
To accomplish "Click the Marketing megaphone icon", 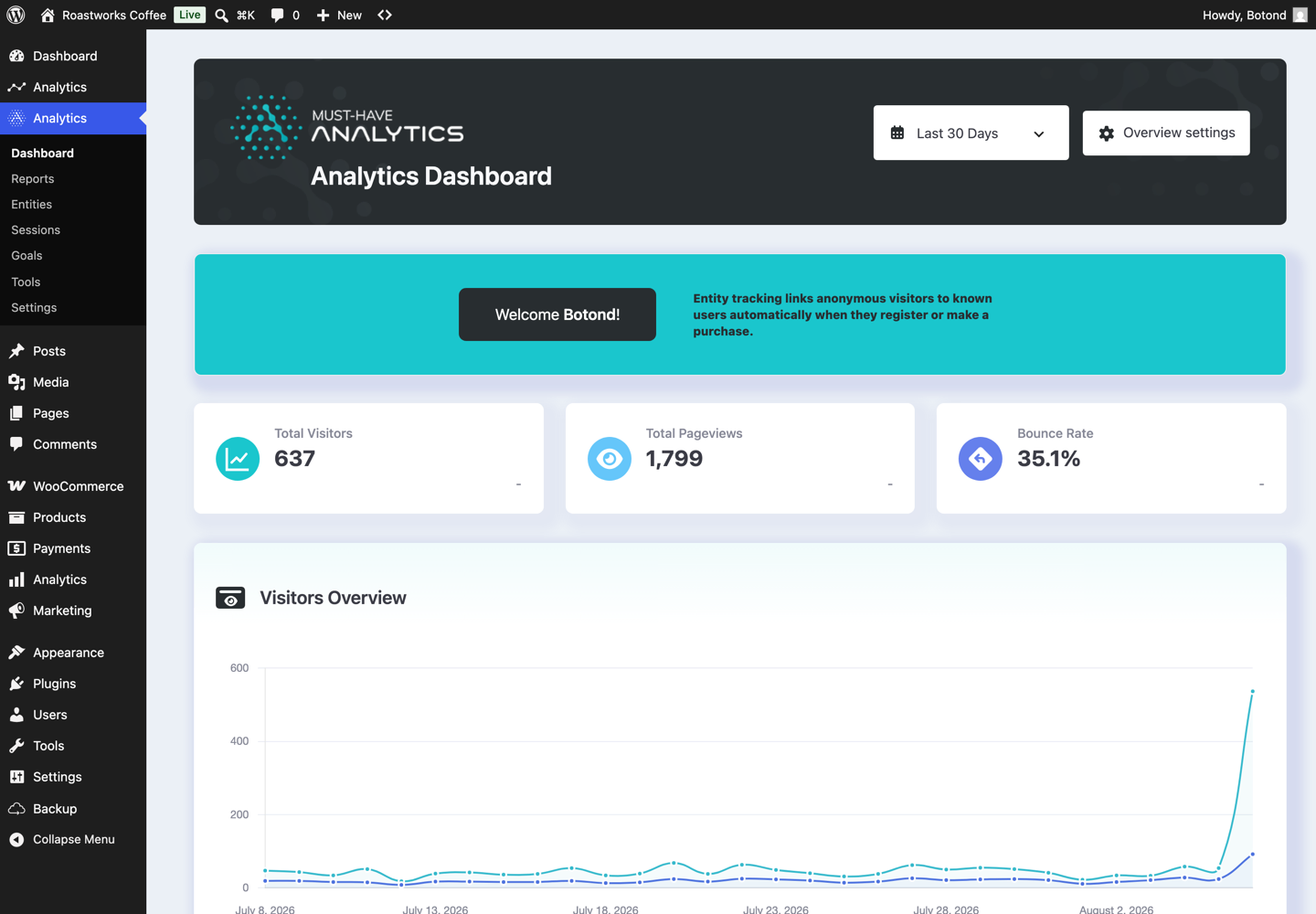I will pyautogui.click(x=16, y=611).
